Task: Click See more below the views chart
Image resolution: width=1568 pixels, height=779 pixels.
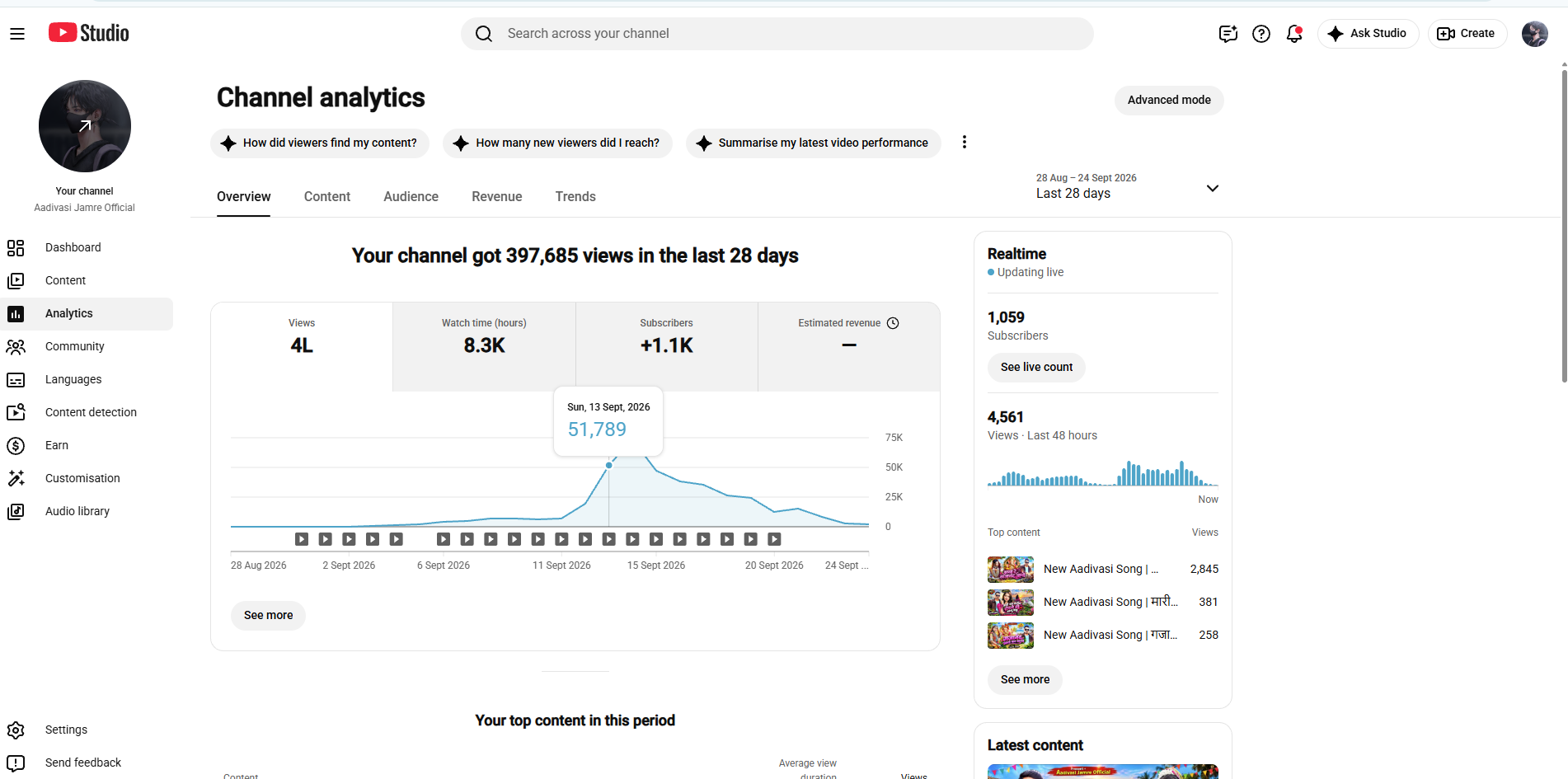Action: click(268, 615)
